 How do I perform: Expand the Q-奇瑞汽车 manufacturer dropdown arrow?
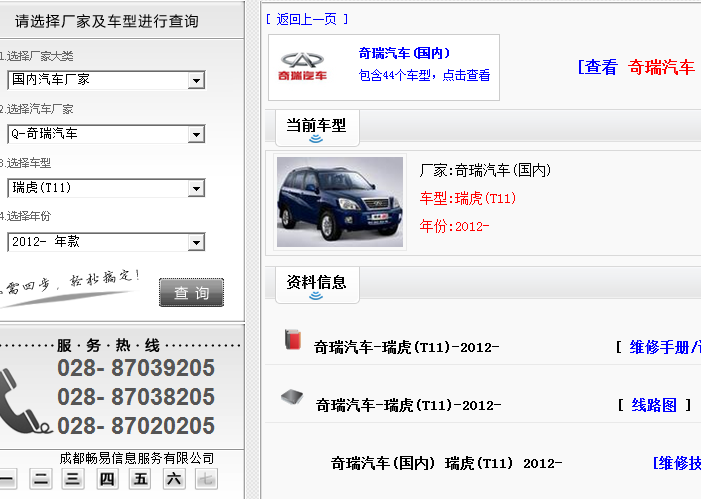tap(196, 134)
